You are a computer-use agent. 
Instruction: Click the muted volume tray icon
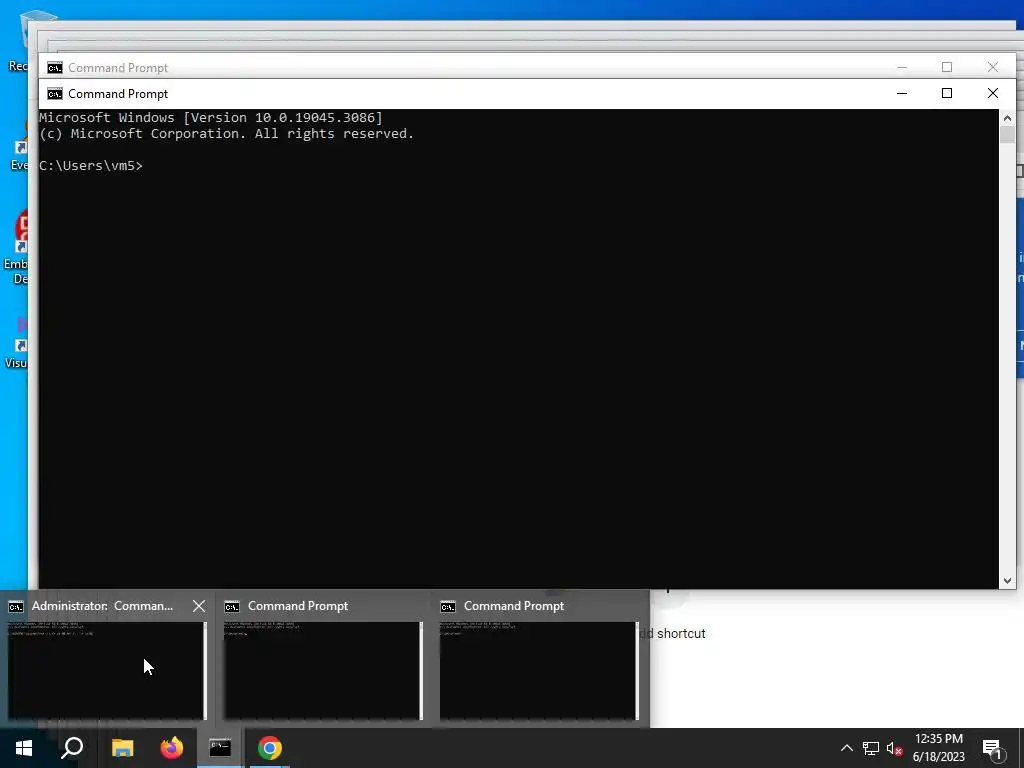(895, 748)
